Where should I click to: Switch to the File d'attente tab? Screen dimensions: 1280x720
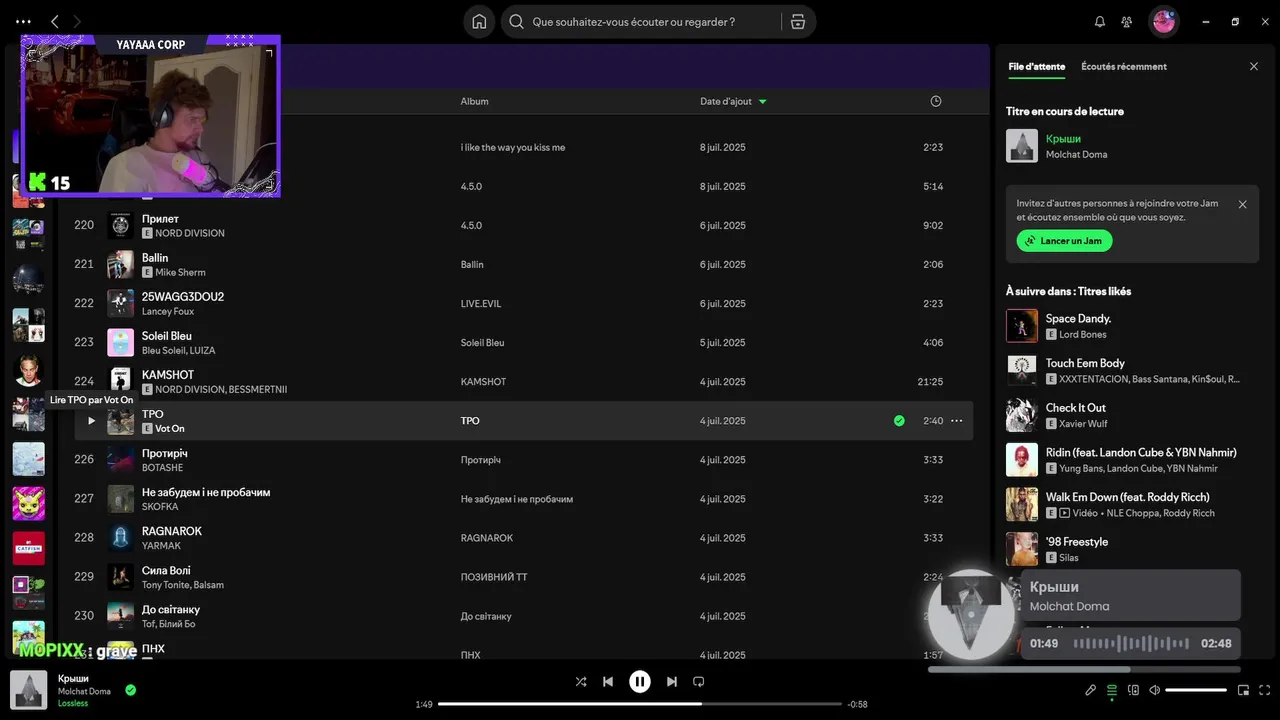click(1036, 66)
